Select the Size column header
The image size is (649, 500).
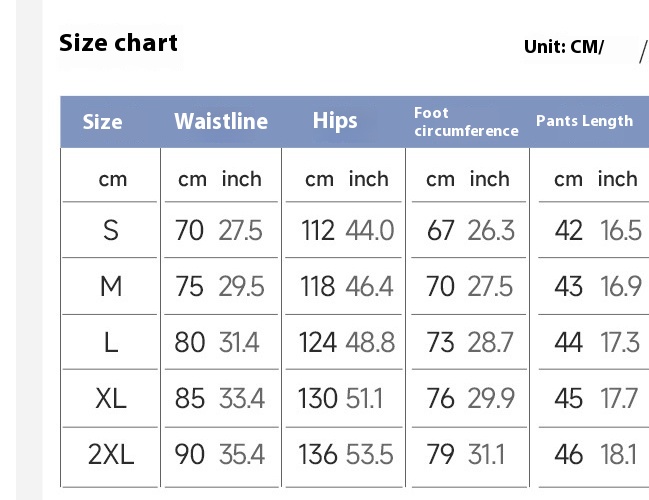[102, 122]
